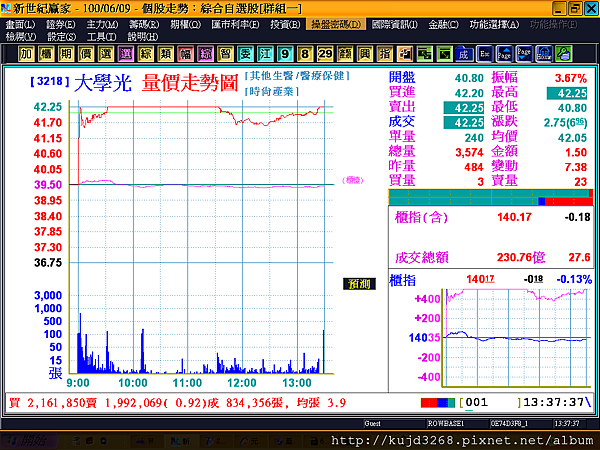The height and width of the screenshot is (450, 600).
Task: Click the 預測 forecast button
Action: click(359, 284)
